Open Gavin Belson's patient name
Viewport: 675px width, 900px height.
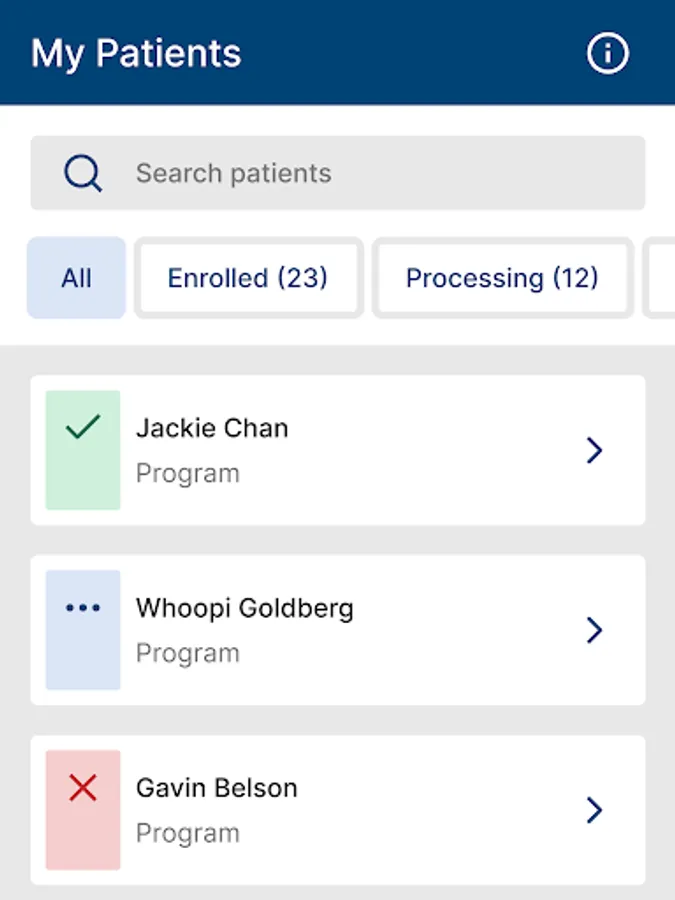click(x=217, y=788)
